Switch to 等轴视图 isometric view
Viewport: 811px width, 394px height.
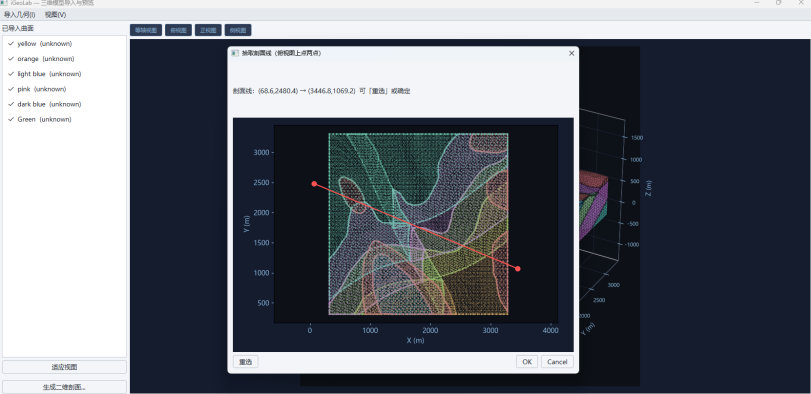(146, 30)
